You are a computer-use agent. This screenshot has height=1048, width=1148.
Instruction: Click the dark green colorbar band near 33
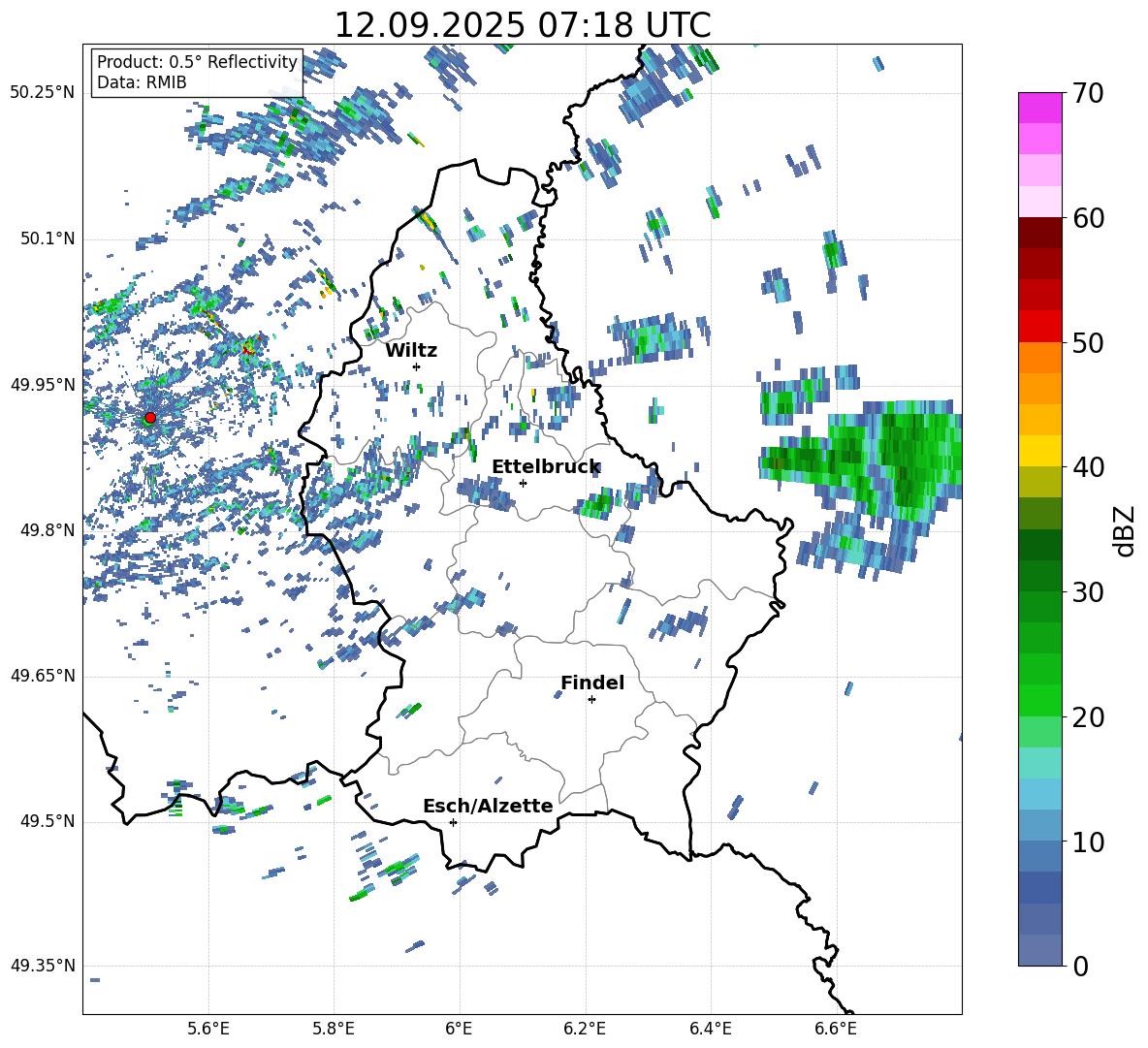pyautogui.click(x=1039, y=545)
